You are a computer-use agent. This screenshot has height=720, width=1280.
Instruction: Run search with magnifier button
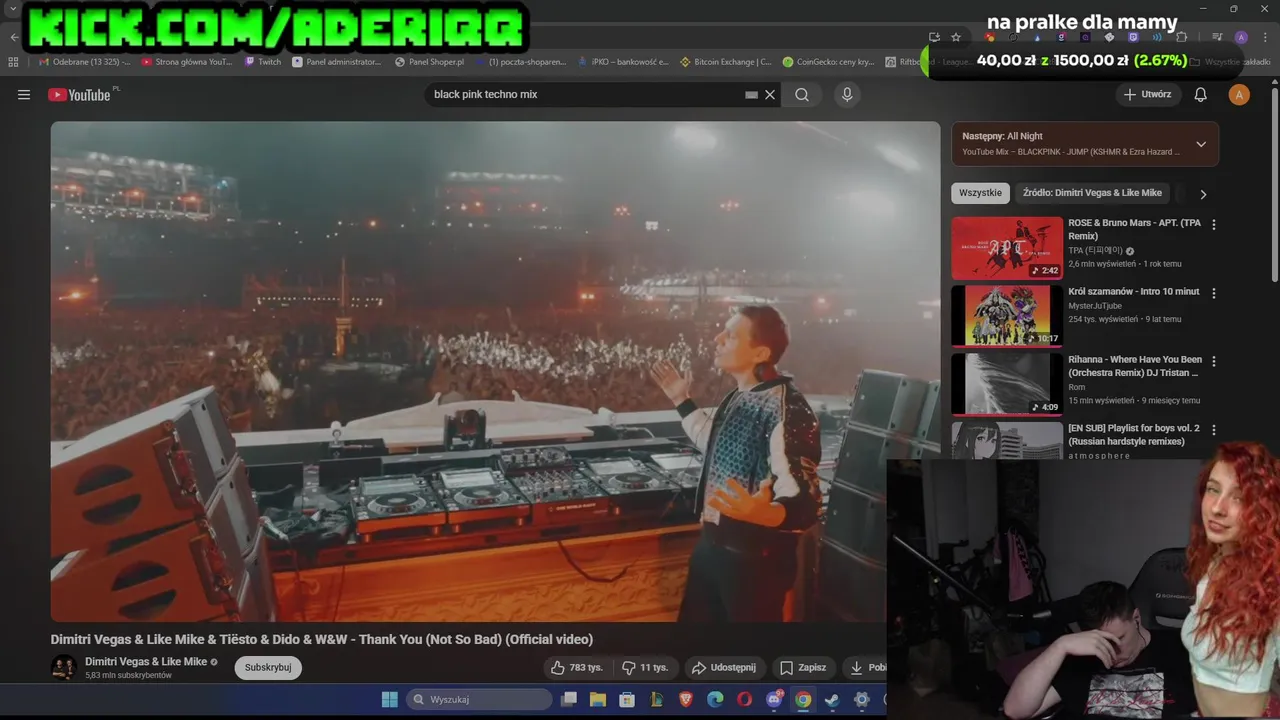click(x=802, y=95)
